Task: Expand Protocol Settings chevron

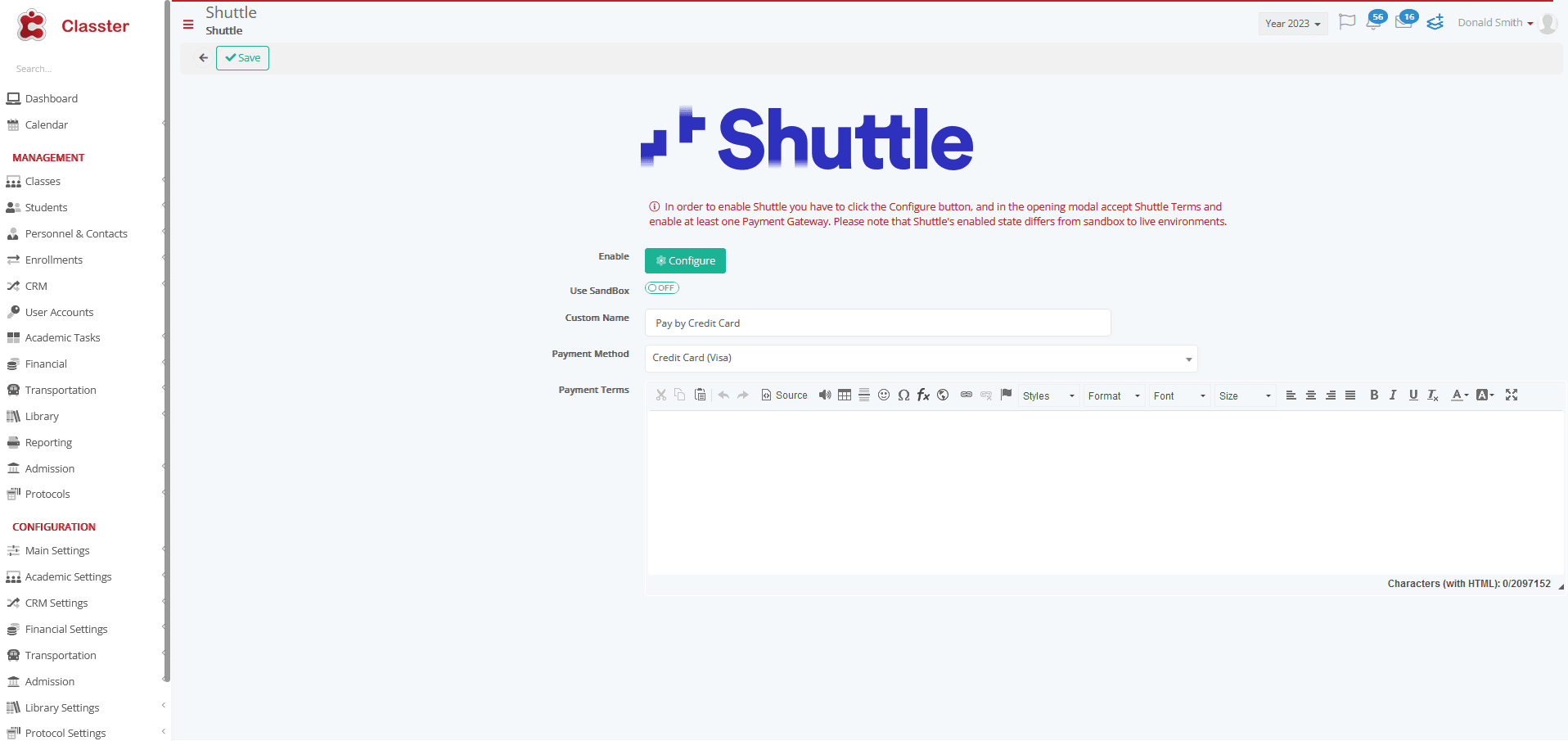Action: coord(163,731)
